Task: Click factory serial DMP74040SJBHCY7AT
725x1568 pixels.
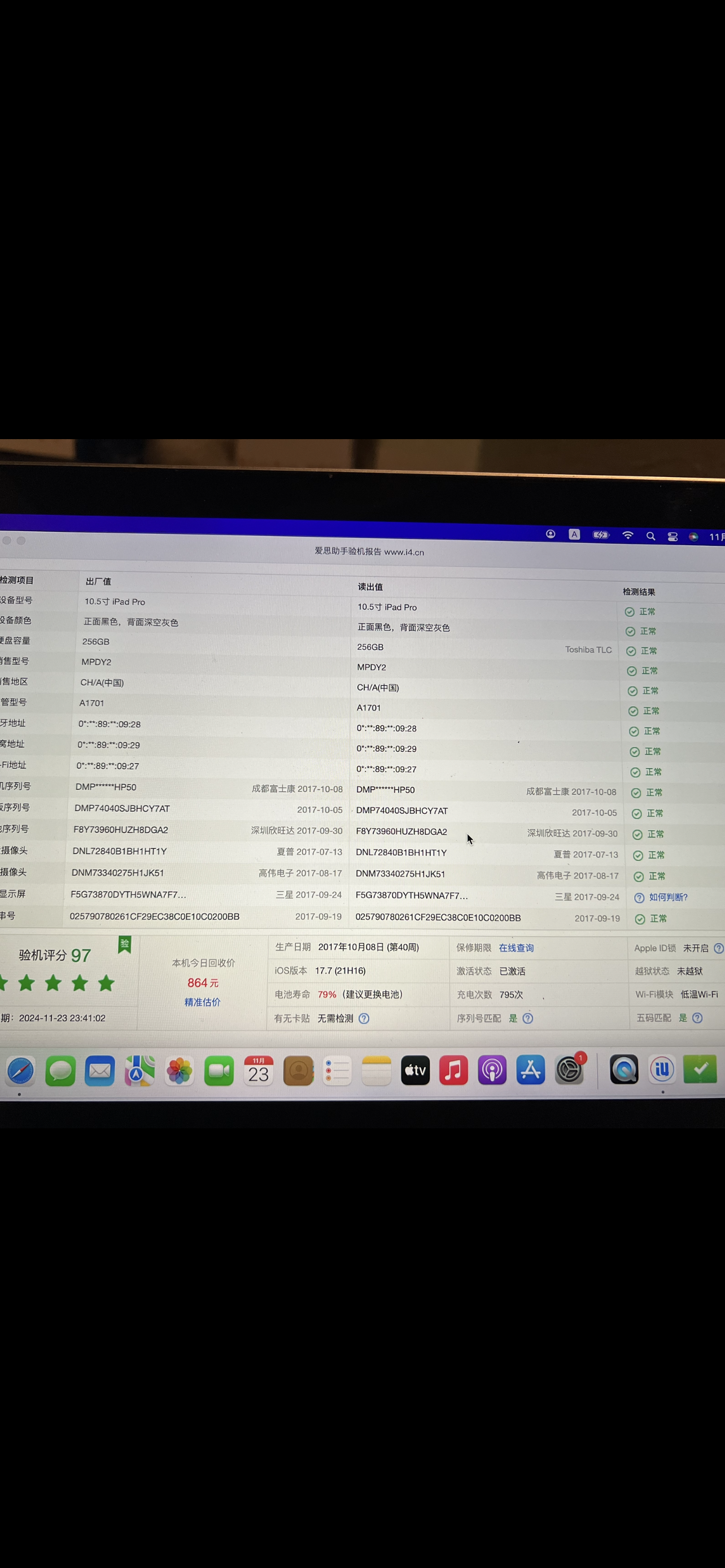Action: click(x=123, y=808)
